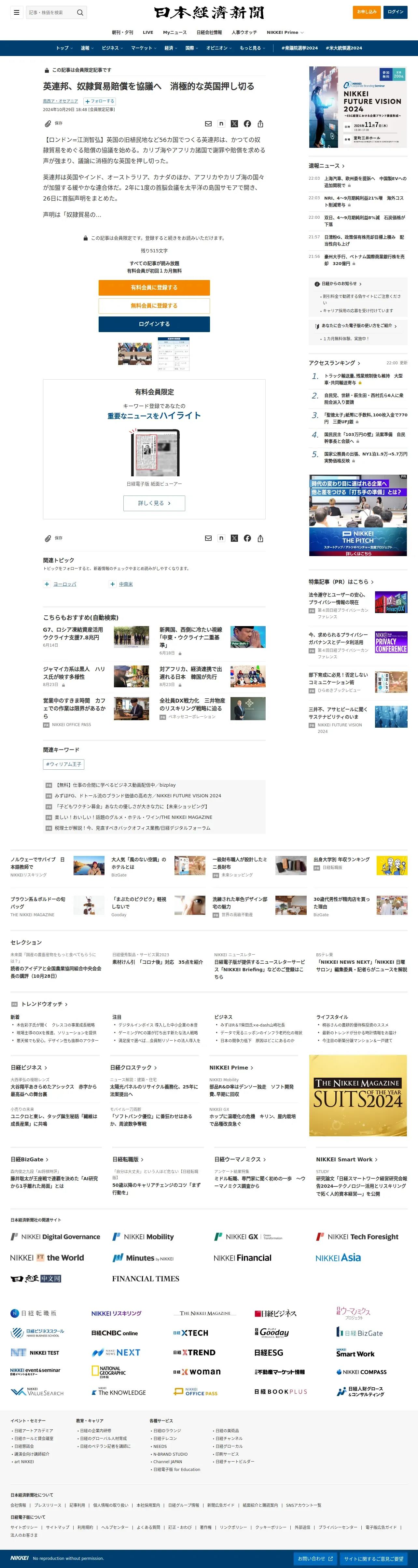
Task: Open the 人事ウオッチ menu item
Action: (244, 32)
